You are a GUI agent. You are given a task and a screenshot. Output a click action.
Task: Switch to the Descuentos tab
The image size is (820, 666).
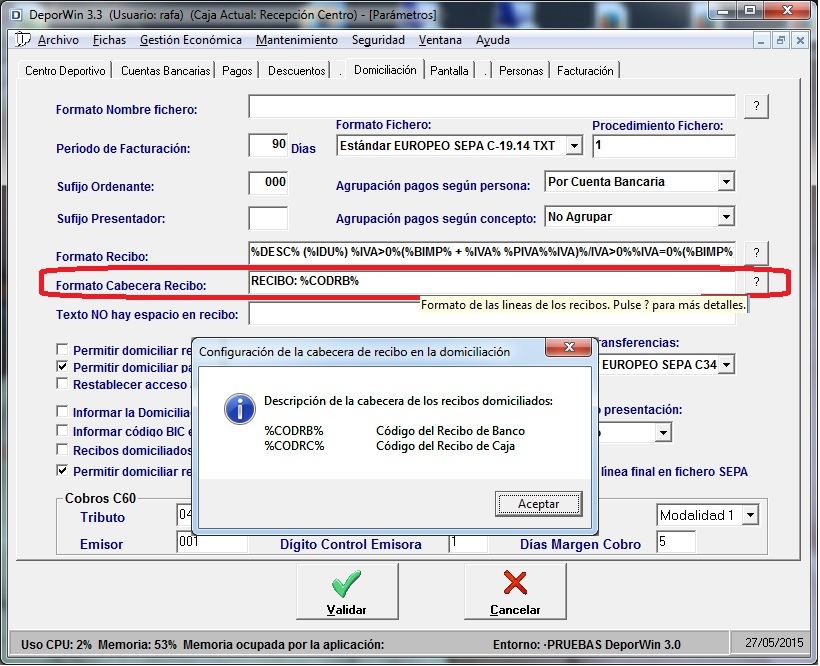tap(297, 71)
